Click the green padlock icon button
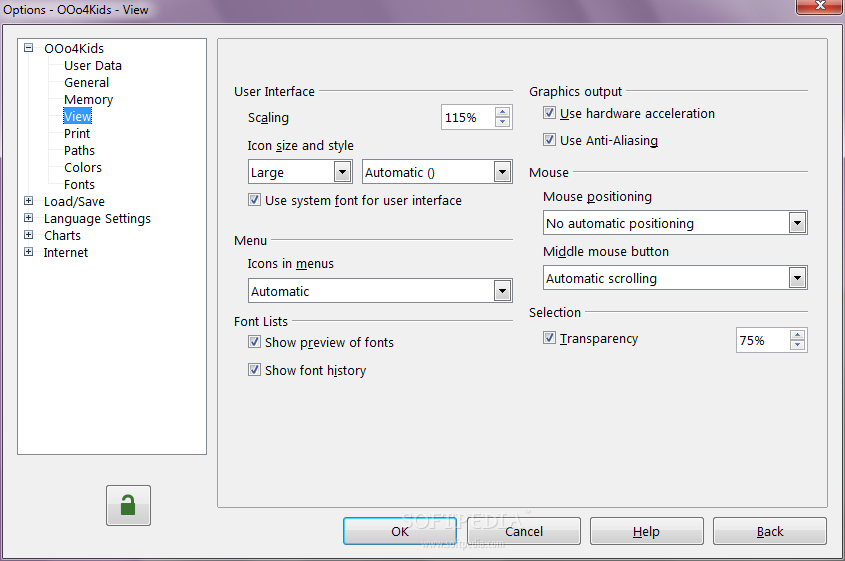845x561 pixels. (128, 505)
